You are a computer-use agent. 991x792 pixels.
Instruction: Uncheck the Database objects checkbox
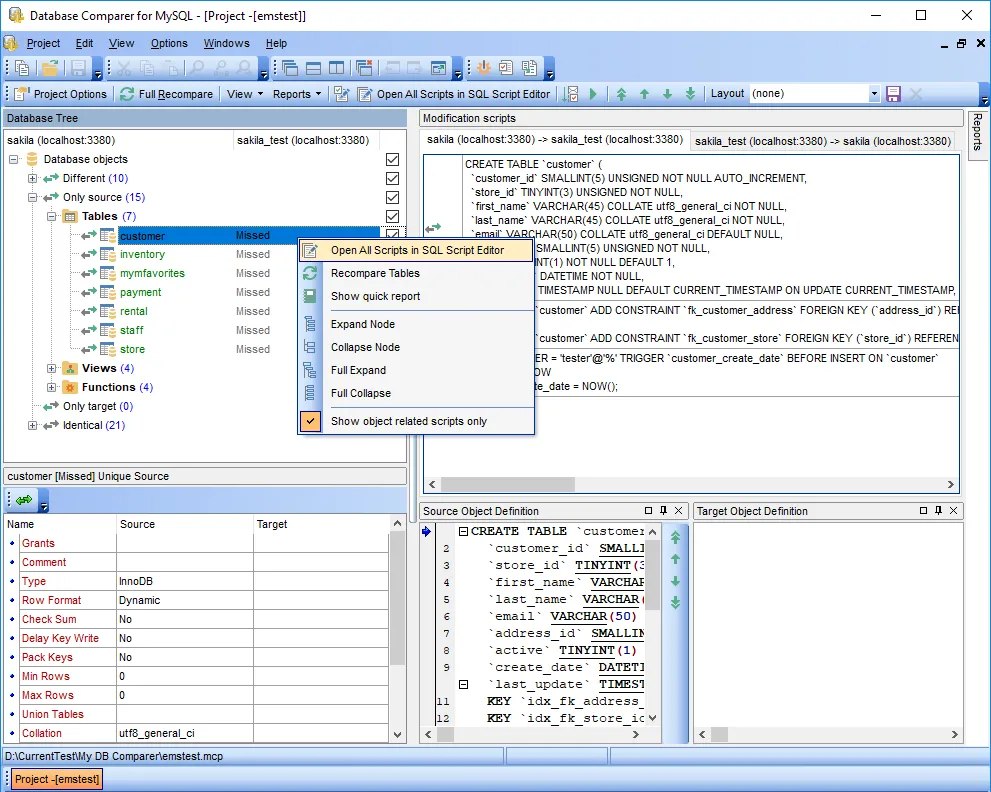point(392,160)
